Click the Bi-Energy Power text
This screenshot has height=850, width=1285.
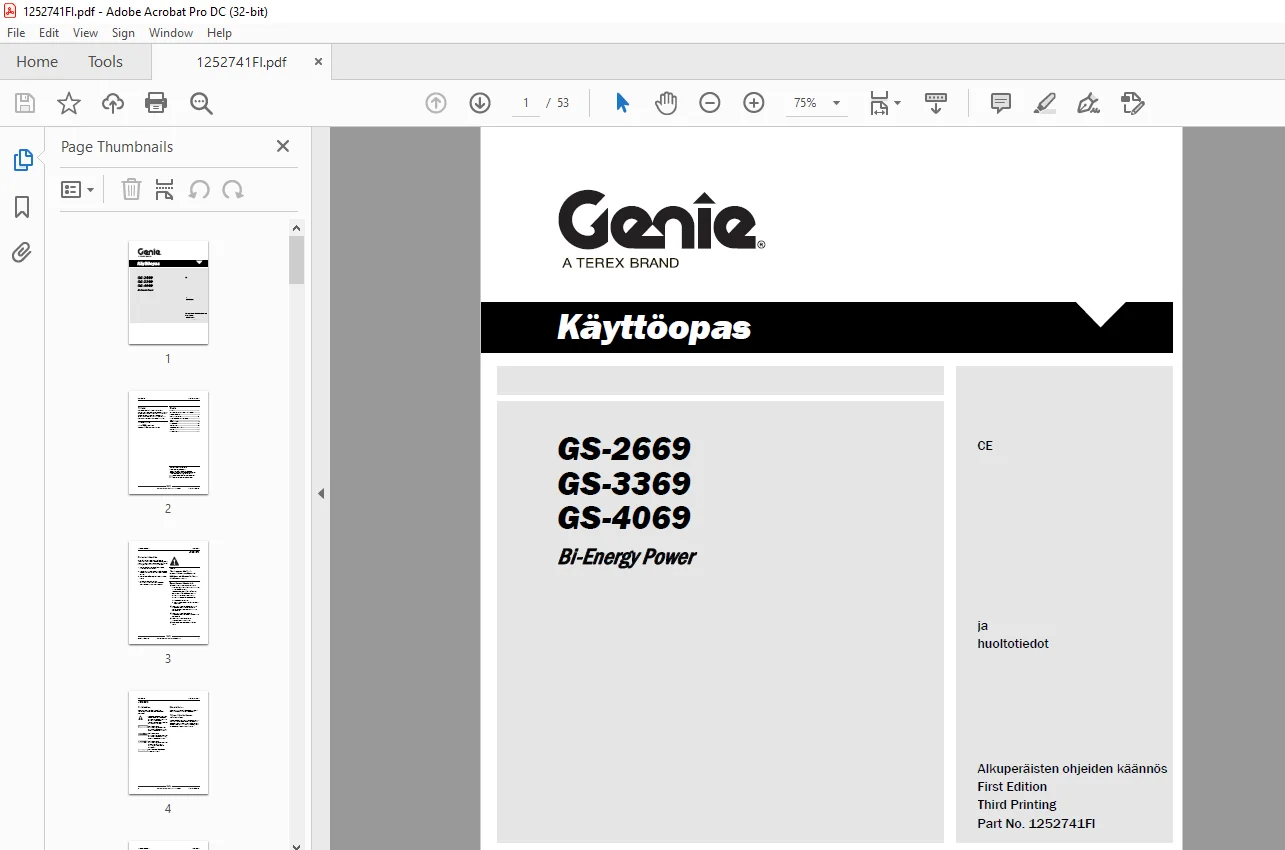pyautogui.click(x=627, y=557)
